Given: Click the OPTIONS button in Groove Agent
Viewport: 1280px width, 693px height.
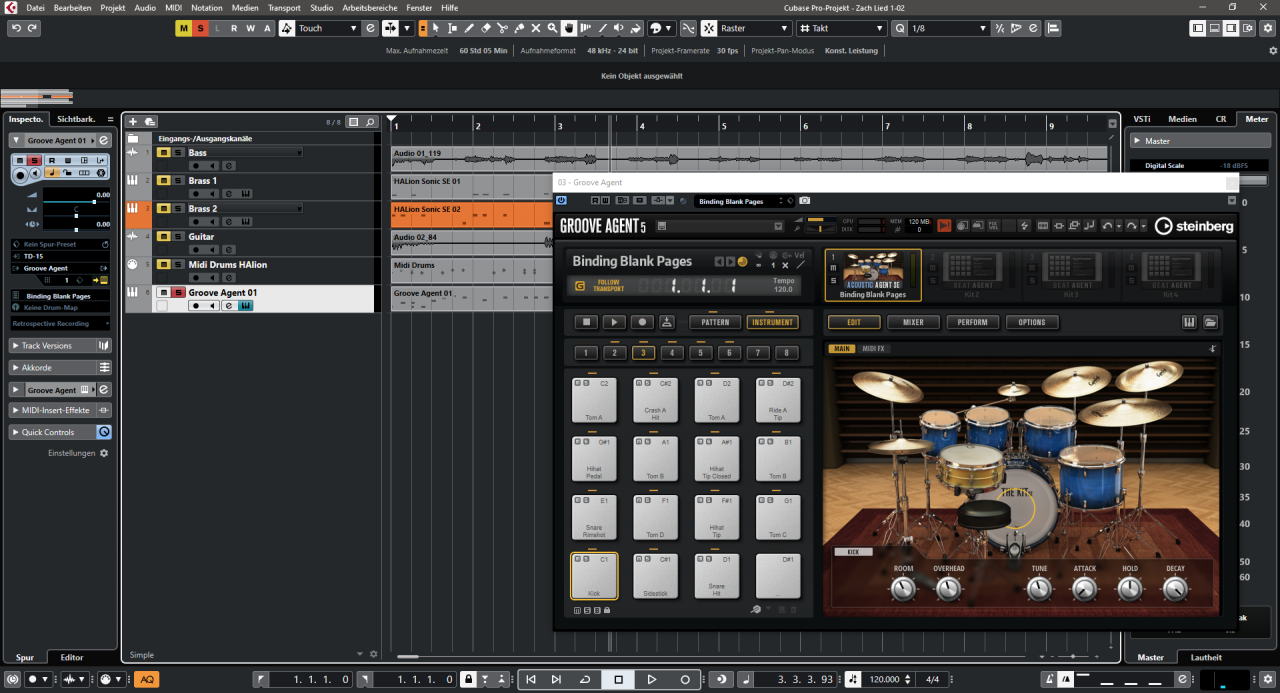Looking at the screenshot, I should [x=1032, y=322].
